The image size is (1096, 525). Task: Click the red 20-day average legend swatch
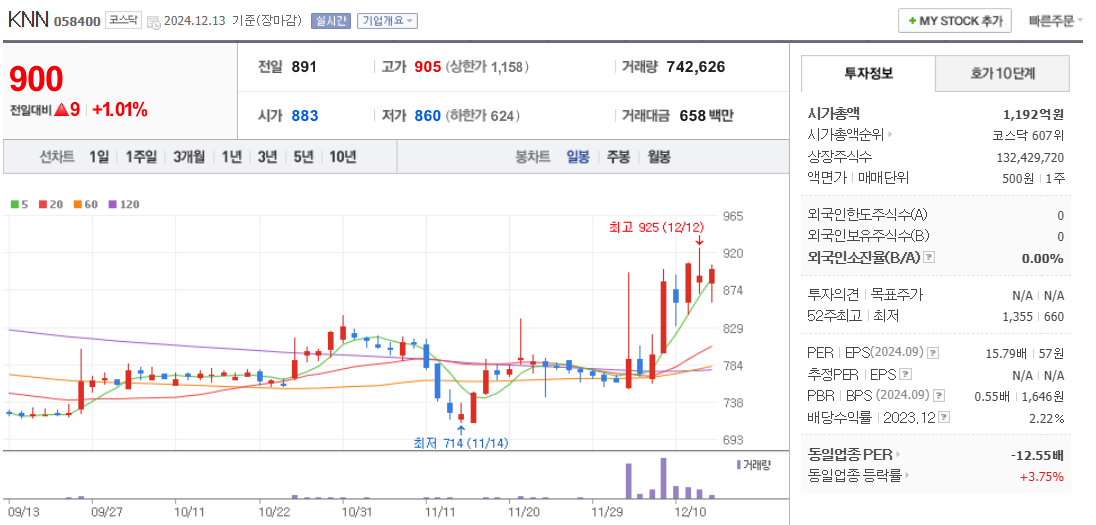(43, 205)
